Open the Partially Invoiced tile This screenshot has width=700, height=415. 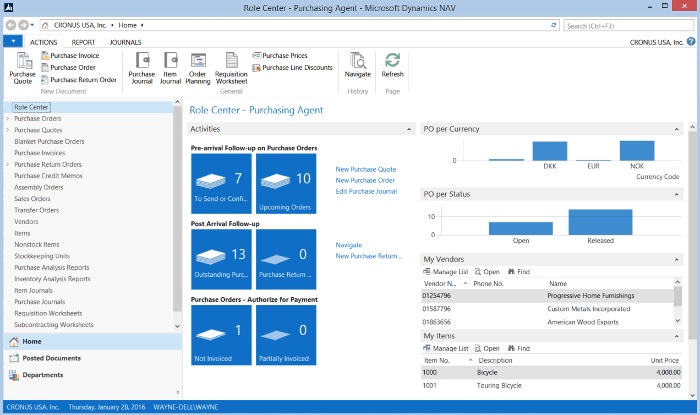click(286, 335)
